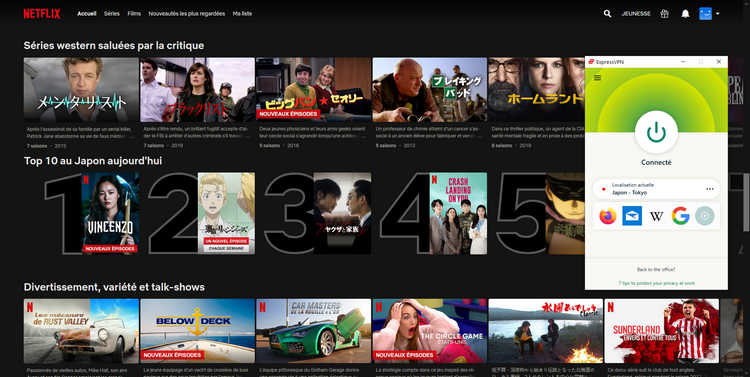Click the Netflix logo
Image resolution: width=750 pixels, height=377 pixels.
[x=42, y=14]
